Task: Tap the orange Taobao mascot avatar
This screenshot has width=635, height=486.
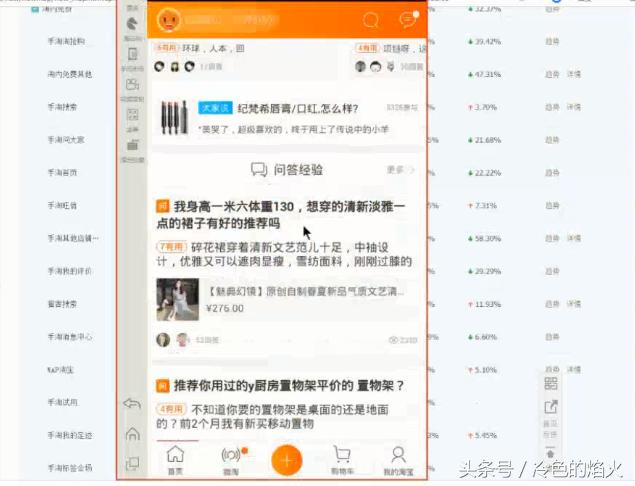Action: point(169,19)
